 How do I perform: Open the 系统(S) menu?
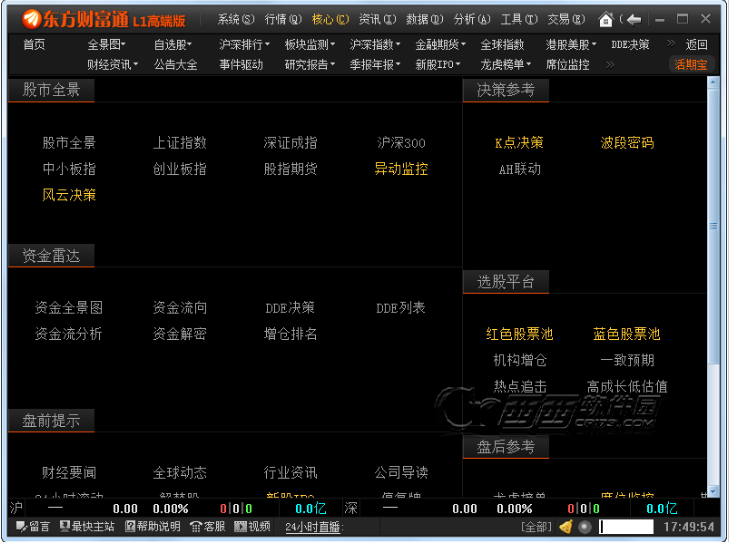(236, 20)
